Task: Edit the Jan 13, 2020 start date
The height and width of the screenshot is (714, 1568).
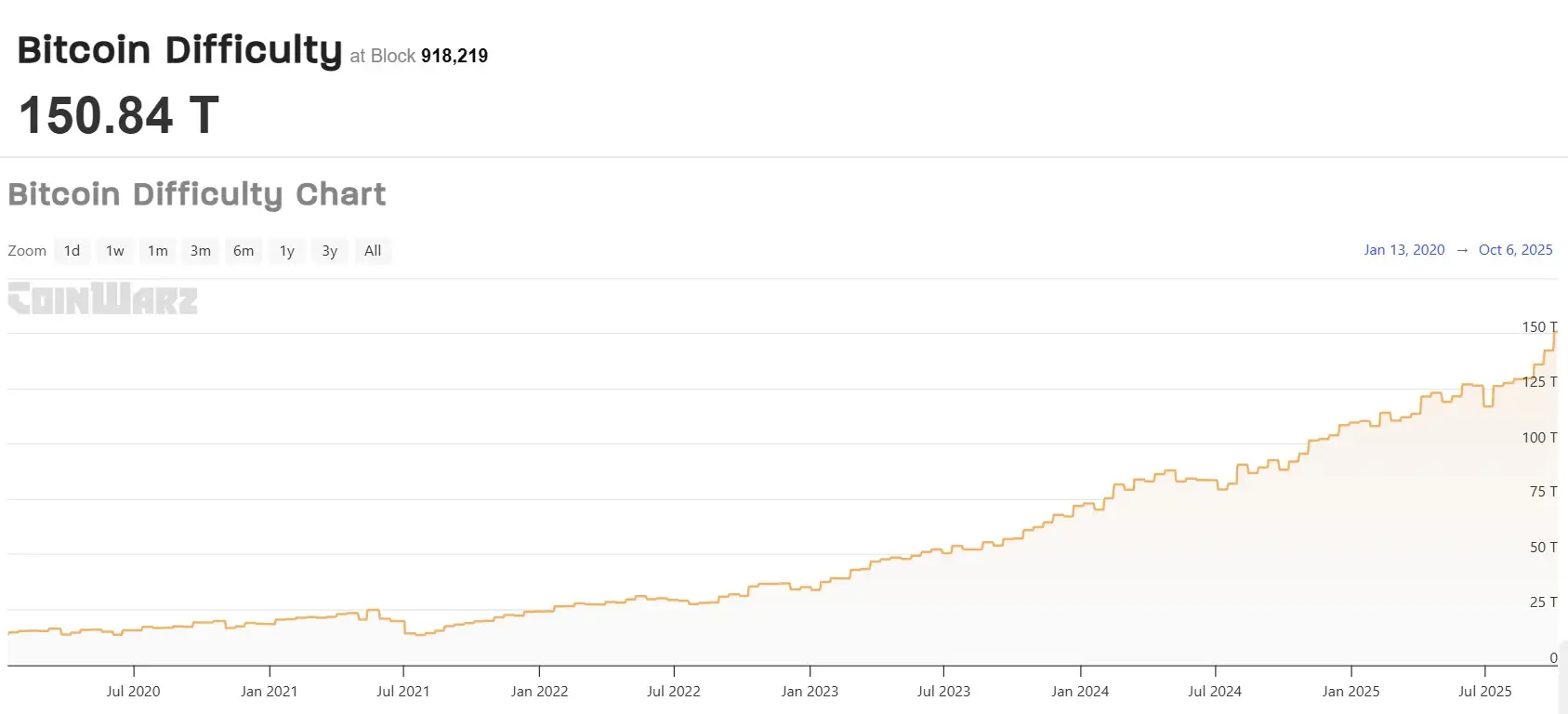Action: (x=1403, y=250)
